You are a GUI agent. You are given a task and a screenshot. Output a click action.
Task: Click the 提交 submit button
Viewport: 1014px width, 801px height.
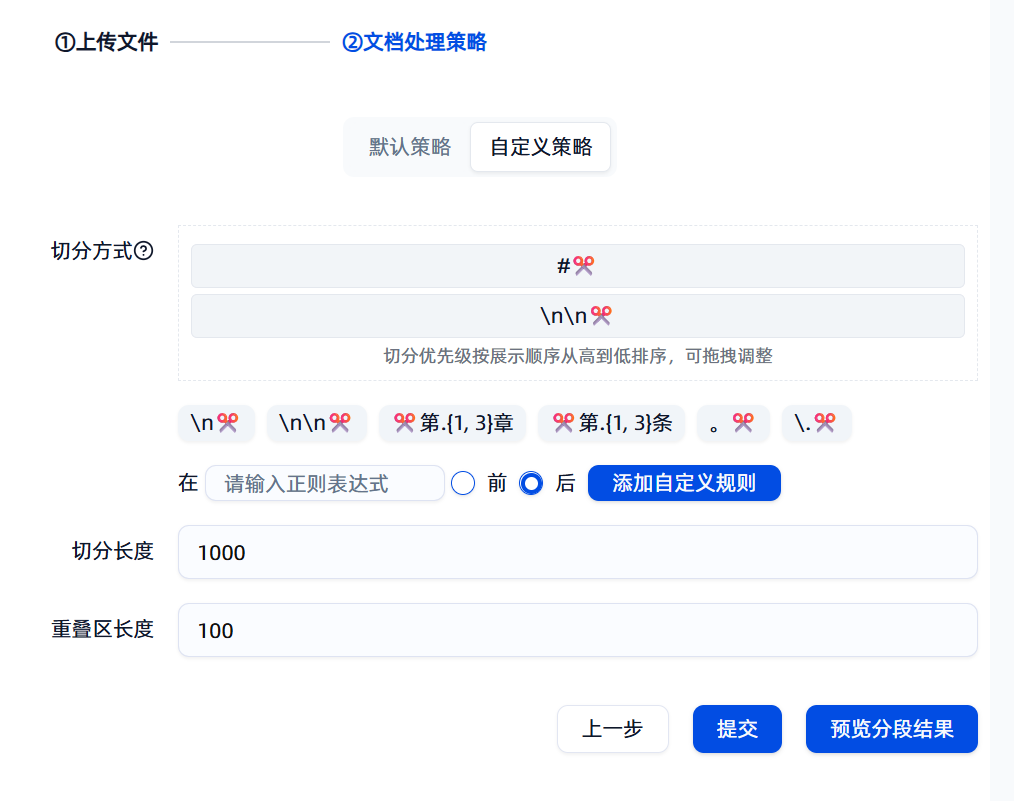click(736, 728)
